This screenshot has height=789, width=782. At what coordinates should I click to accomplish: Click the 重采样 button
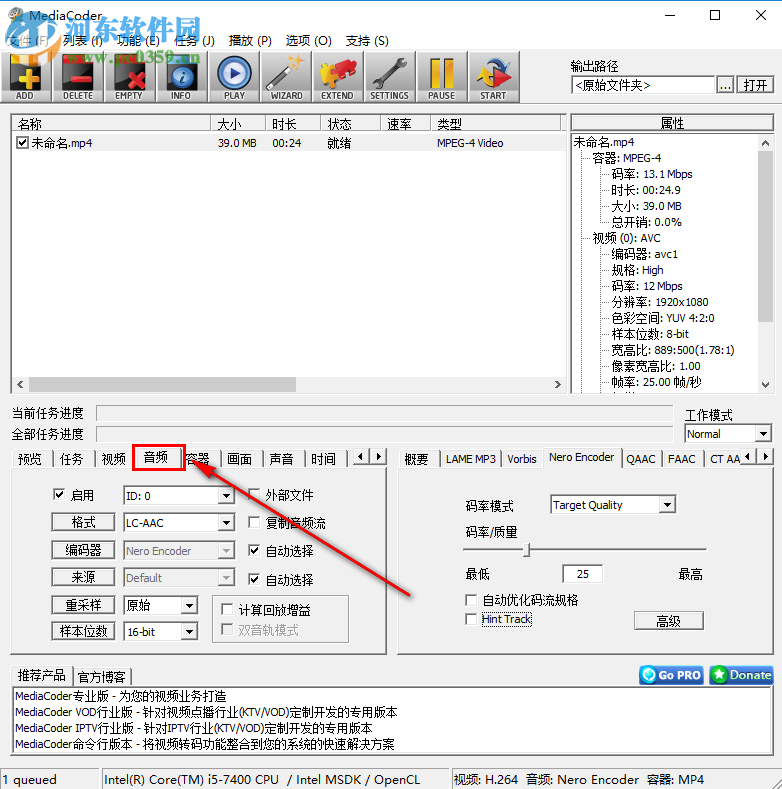(x=84, y=605)
